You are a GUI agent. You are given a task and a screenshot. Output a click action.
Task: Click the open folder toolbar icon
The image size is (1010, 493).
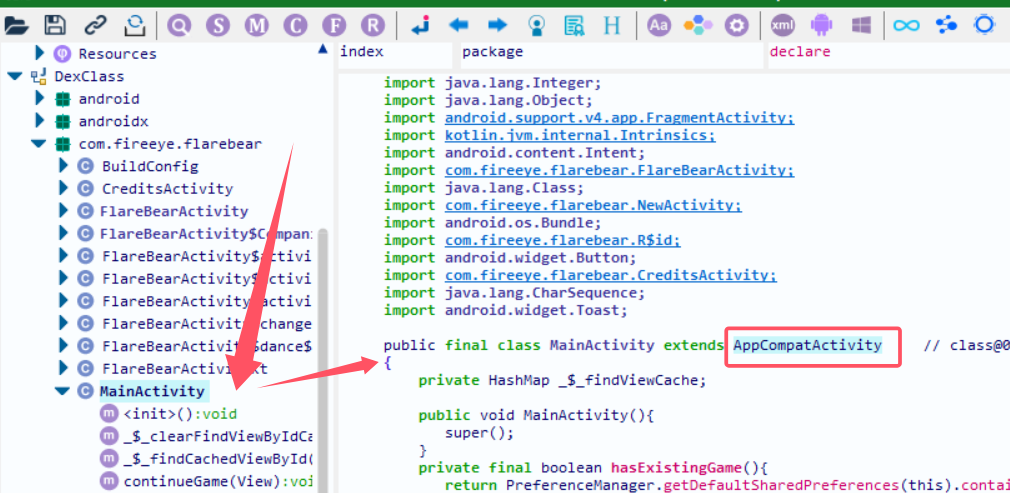[16, 26]
